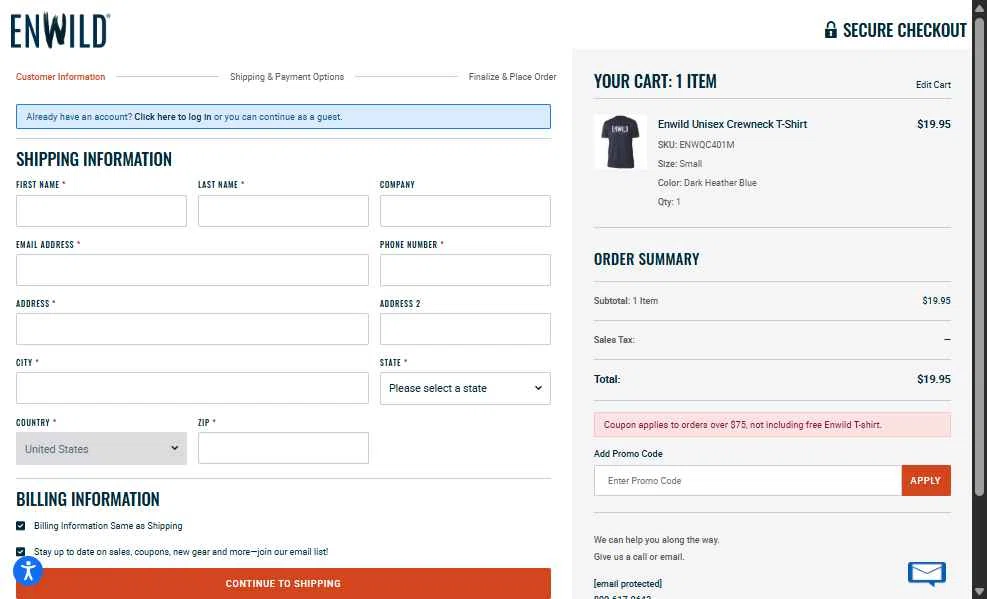This screenshot has width=987, height=599.
Task: Focus the Address 2 field
Action: [465, 329]
